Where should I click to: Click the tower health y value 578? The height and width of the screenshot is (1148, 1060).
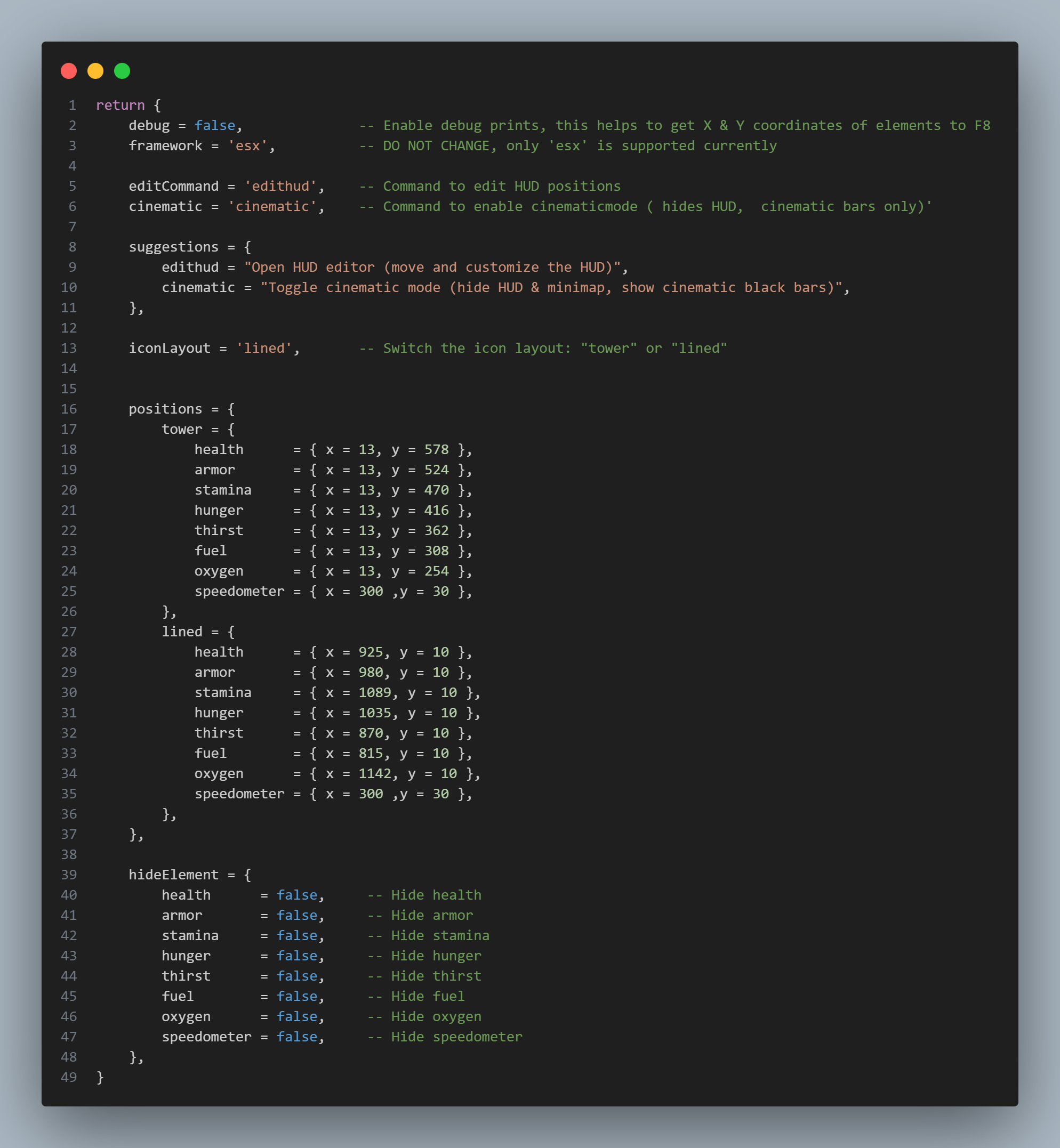[436, 450]
